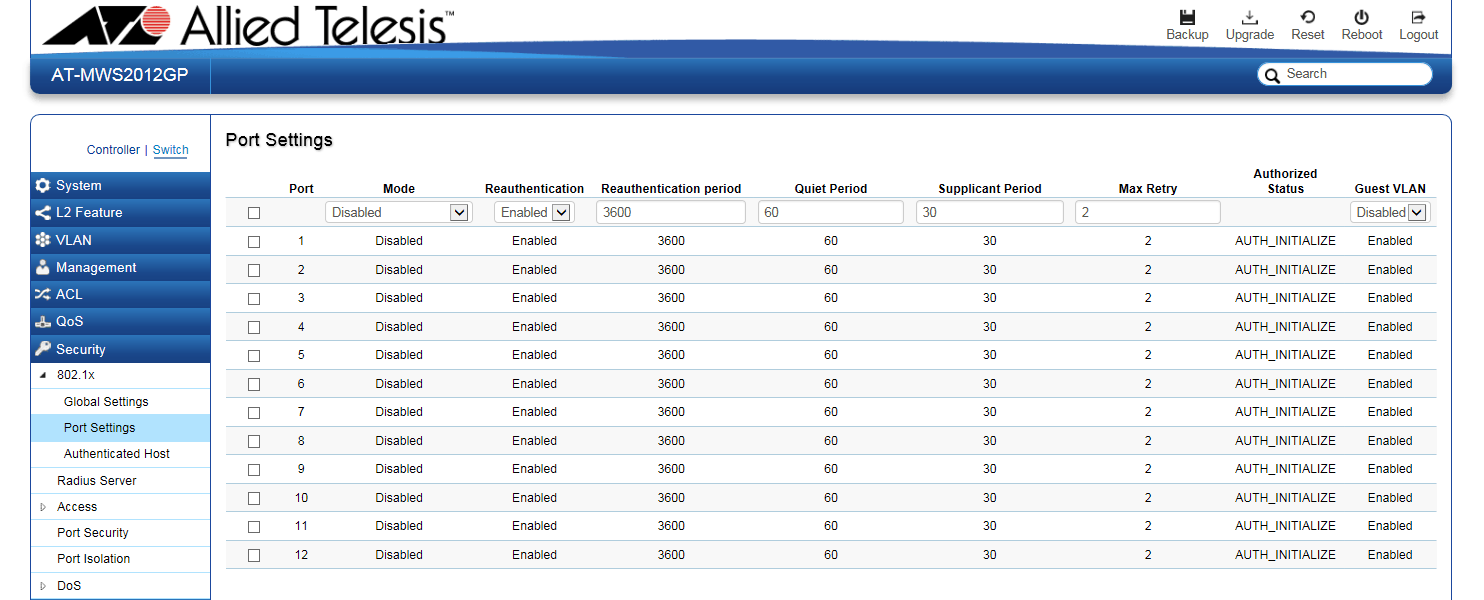Check the box for port 12
This screenshot has height=600, width=1484.
pos(254,555)
